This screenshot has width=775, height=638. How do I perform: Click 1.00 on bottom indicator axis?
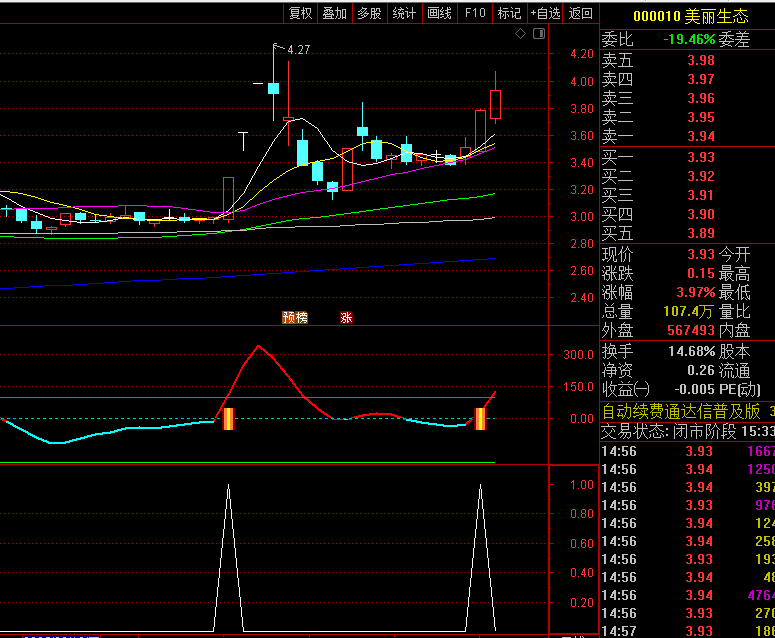tap(582, 485)
